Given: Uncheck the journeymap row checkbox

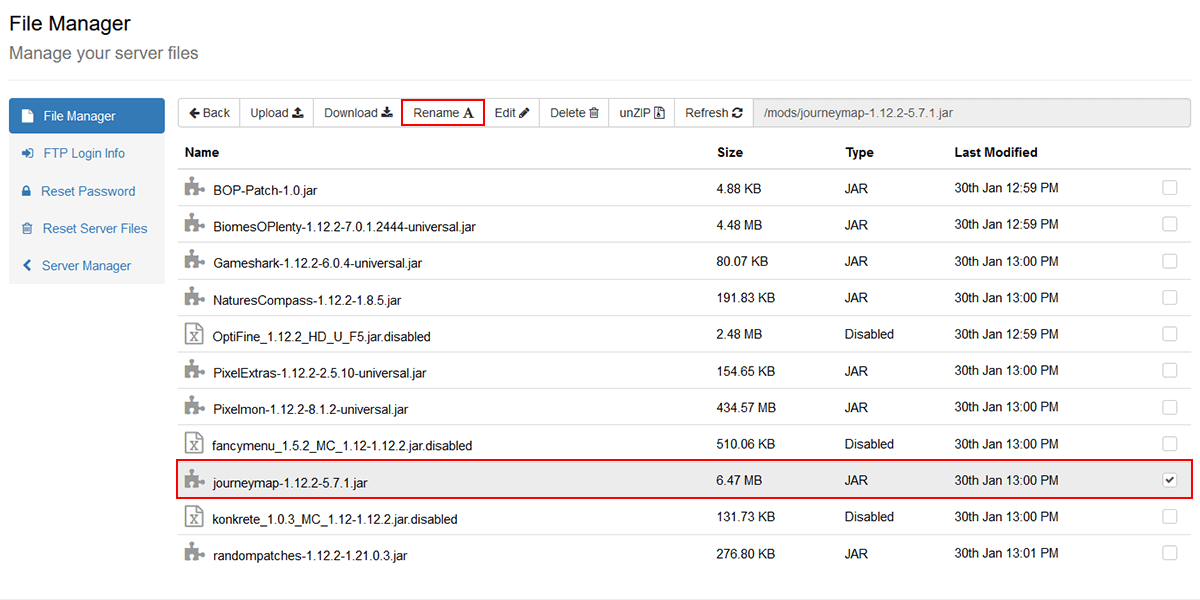Looking at the screenshot, I should coord(1169,480).
